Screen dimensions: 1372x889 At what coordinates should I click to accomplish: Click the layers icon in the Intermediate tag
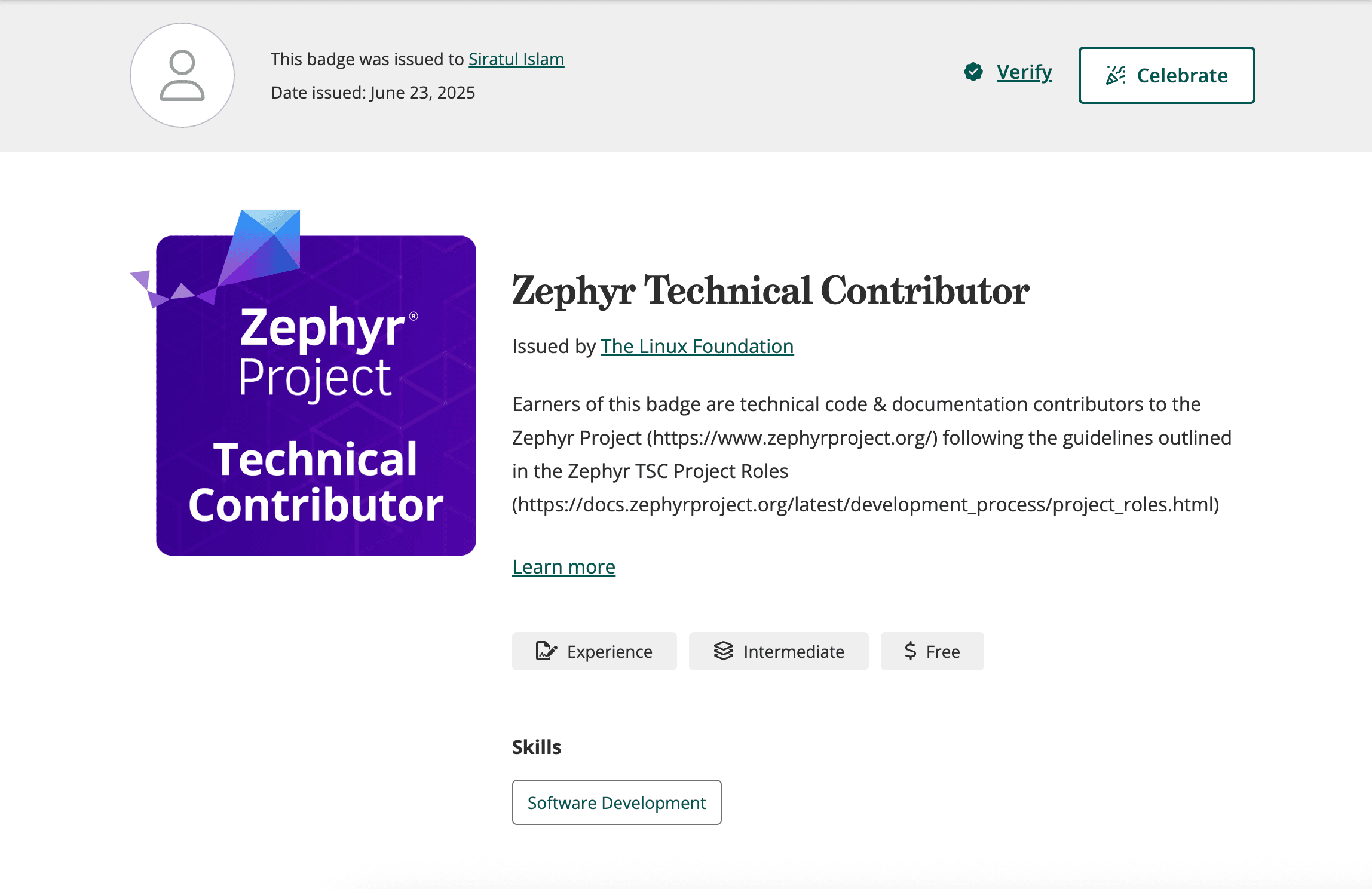pyautogui.click(x=724, y=651)
